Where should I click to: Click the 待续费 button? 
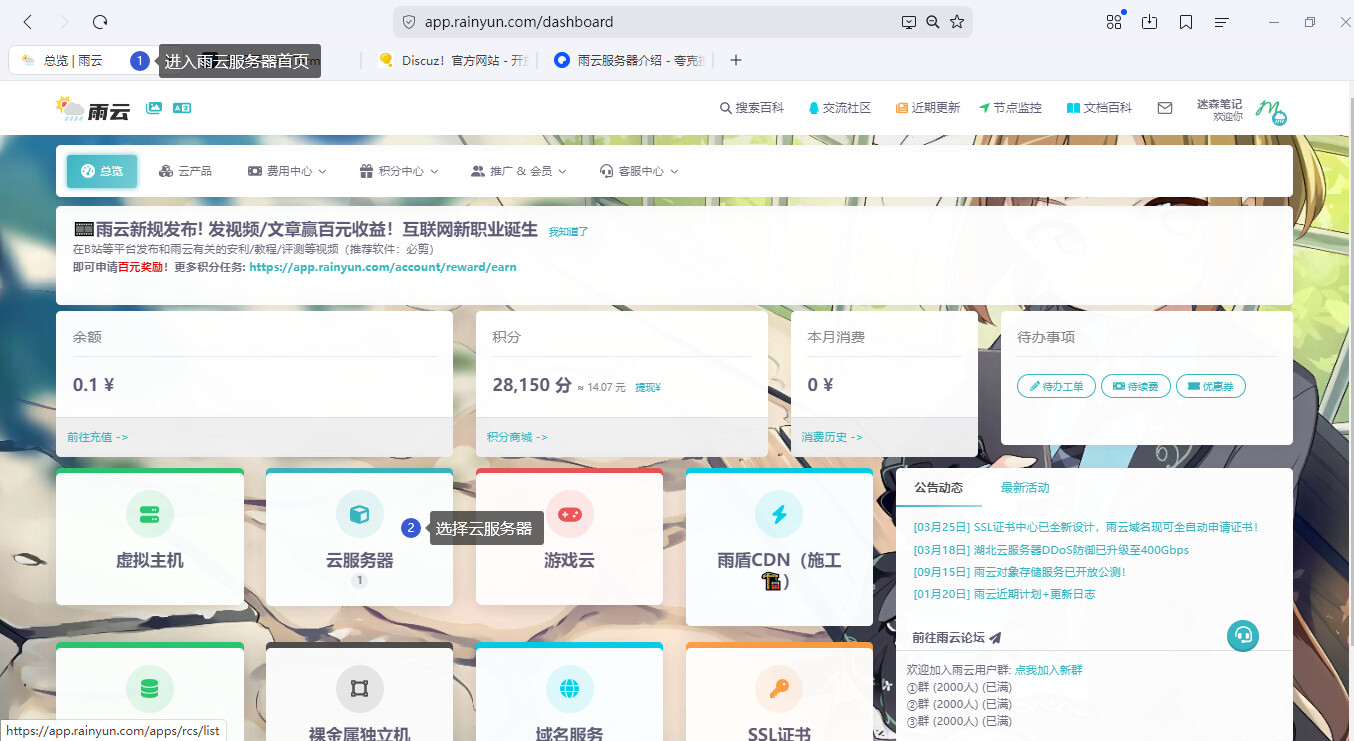coord(1136,386)
